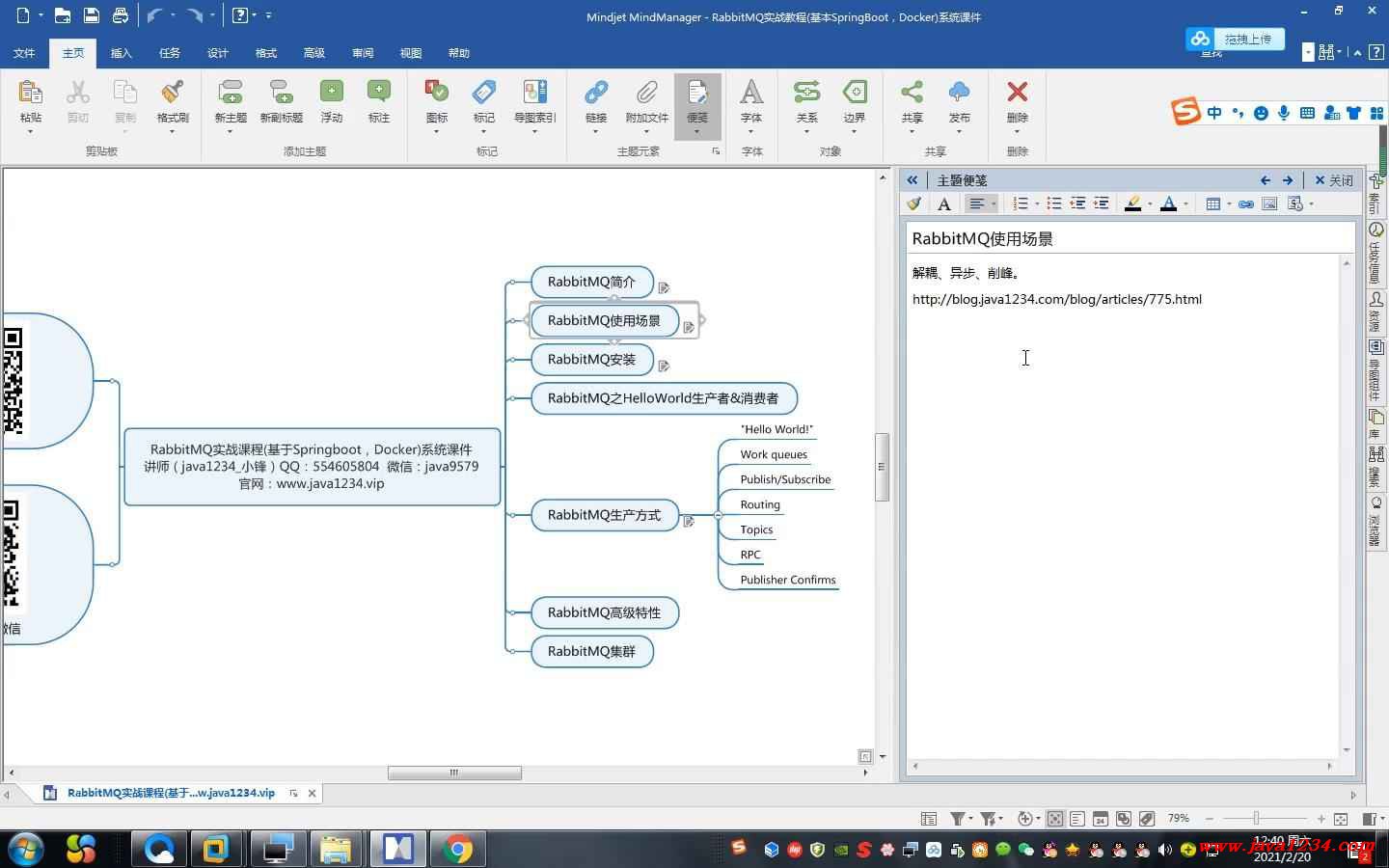Image resolution: width=1389 pixels, height=868 pixels.
Task: Adjust the zoom slider handle
Action: coord(1256,819)
